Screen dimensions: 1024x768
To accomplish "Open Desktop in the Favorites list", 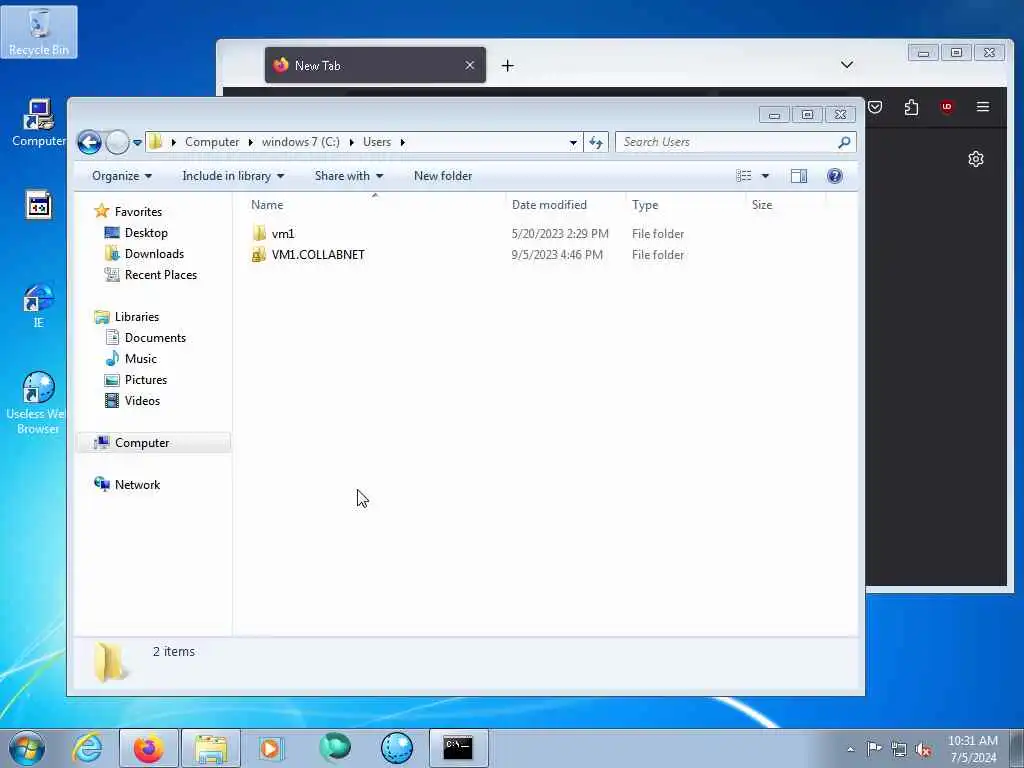I will [x=146, y=232].
